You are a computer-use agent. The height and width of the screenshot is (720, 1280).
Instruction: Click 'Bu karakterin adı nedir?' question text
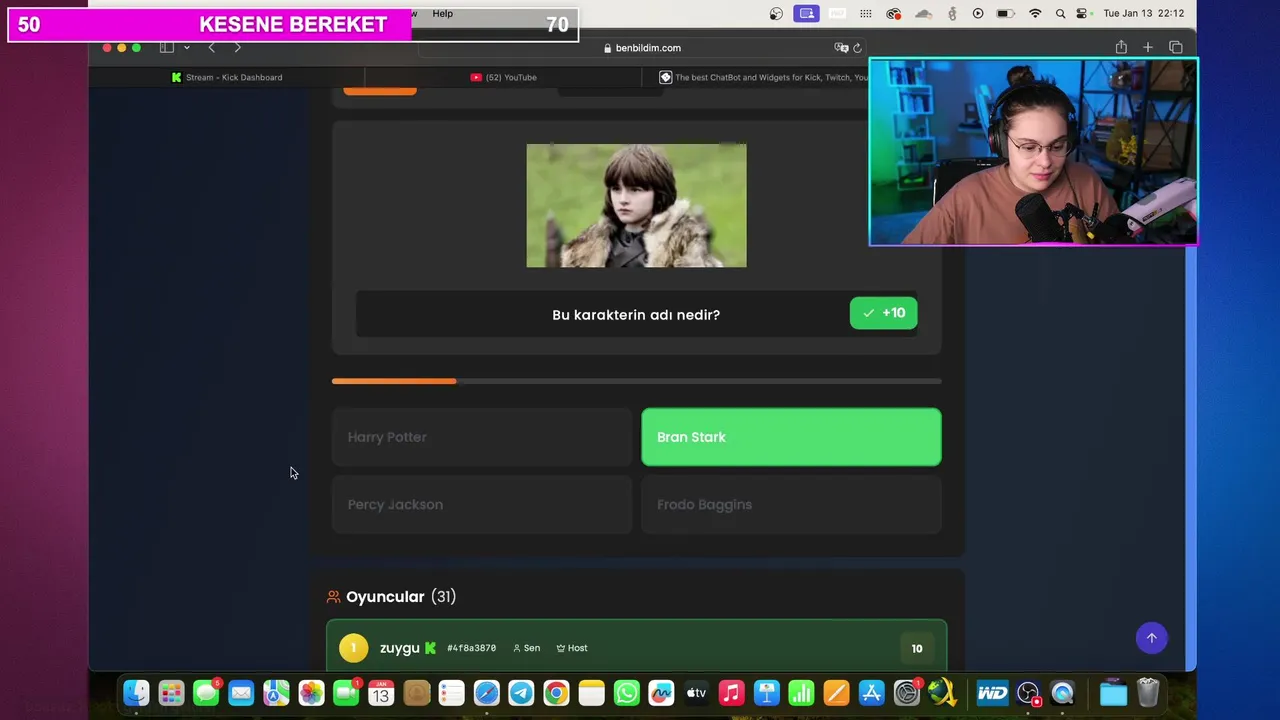tap(636, 314)
